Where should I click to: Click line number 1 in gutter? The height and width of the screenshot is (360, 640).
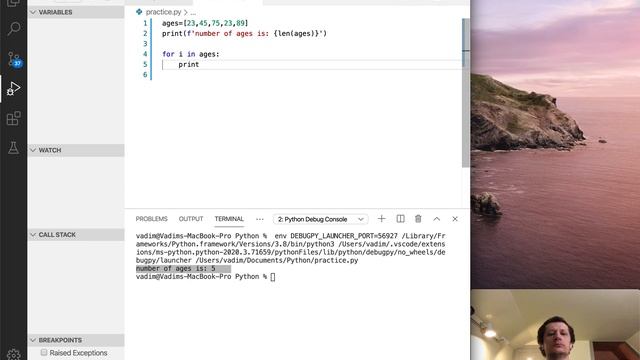[x=145, y=23]
